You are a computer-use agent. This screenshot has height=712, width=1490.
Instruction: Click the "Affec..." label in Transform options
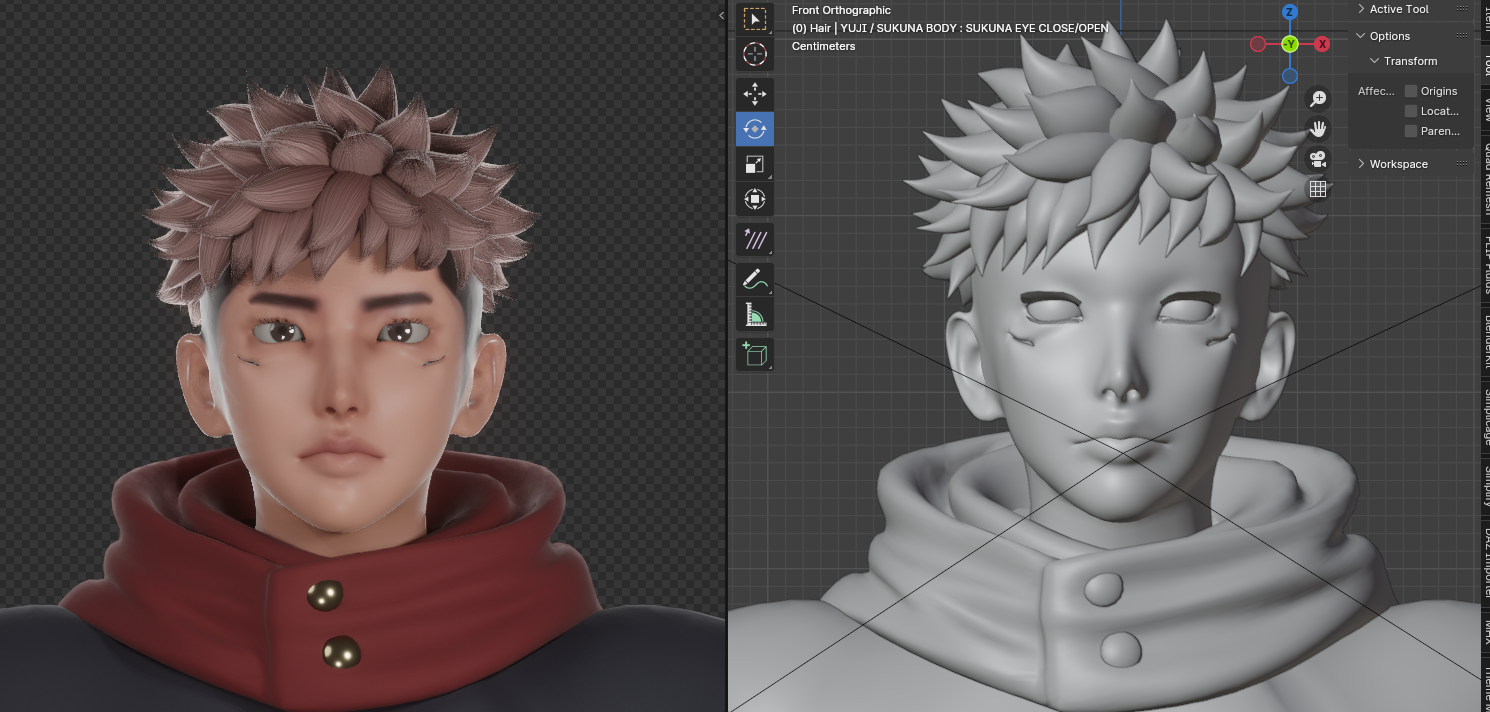(x=1376, y=91)
